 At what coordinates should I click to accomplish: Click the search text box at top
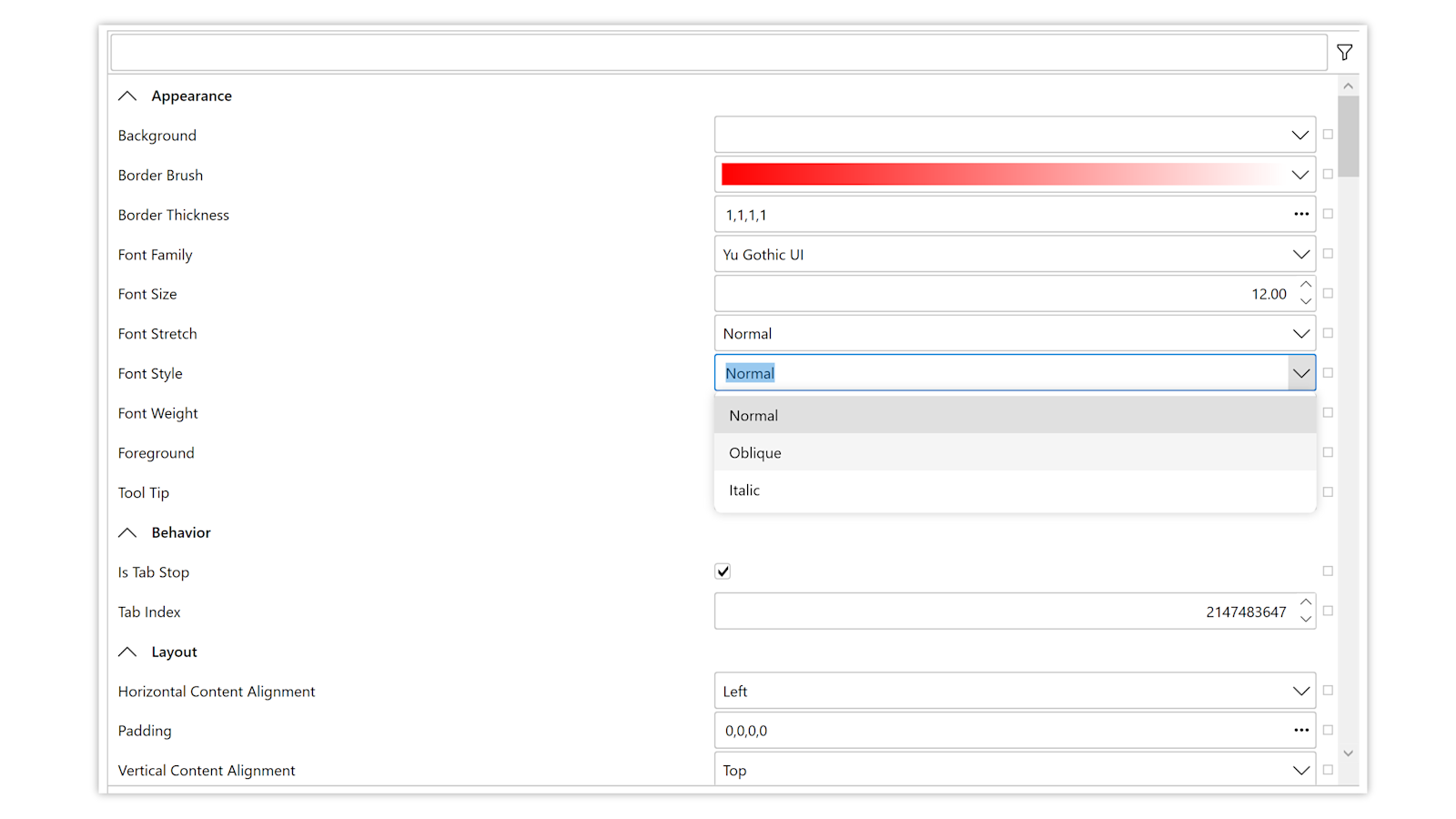coord(718,53)
